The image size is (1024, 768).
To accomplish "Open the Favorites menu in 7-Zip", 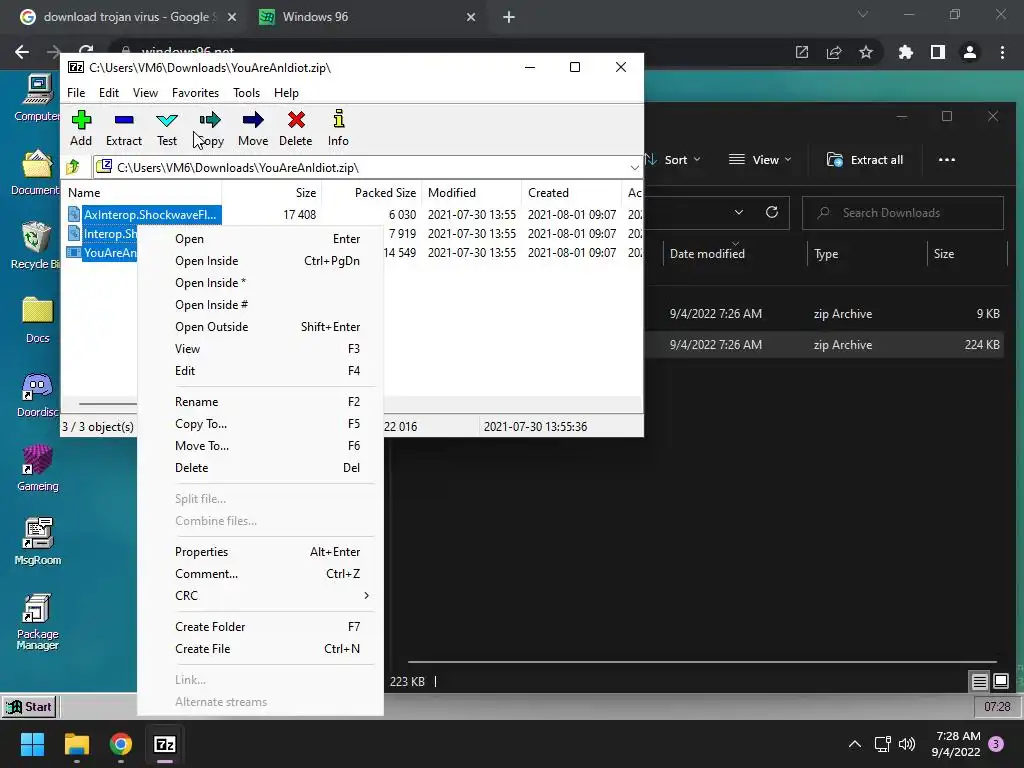I will [x=195, y=93].
